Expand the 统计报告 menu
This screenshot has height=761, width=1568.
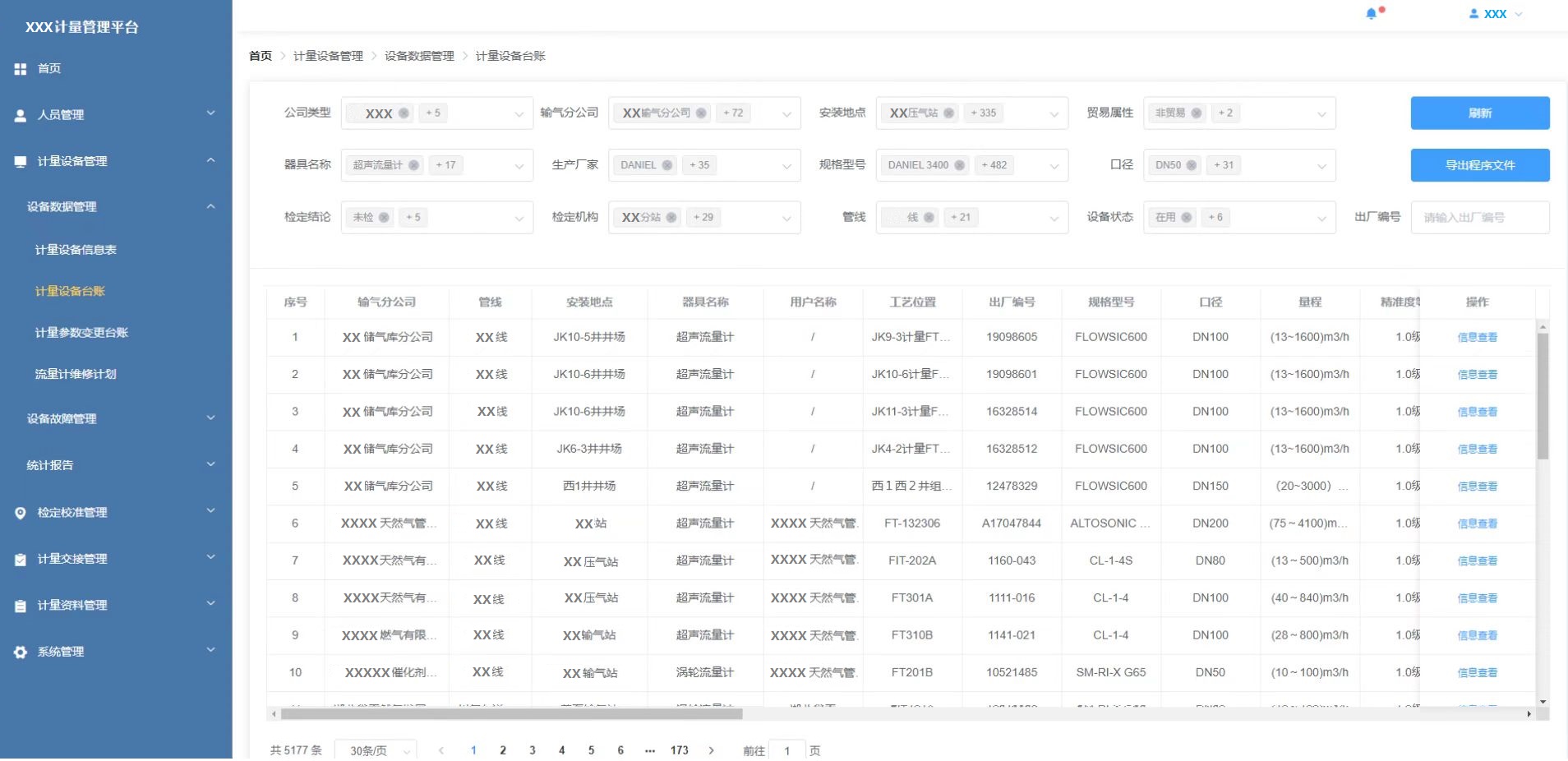(116, 465)
